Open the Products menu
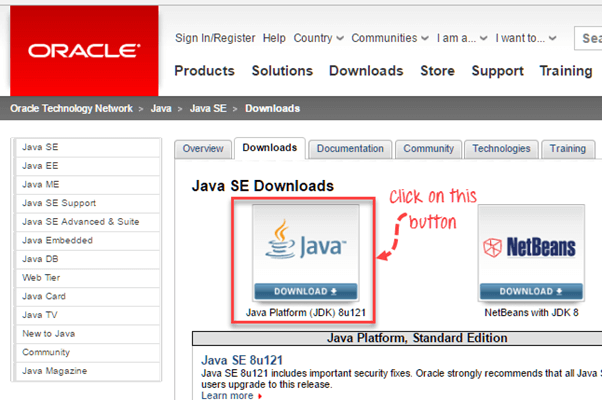602x400 pixels. pos(204,71)
